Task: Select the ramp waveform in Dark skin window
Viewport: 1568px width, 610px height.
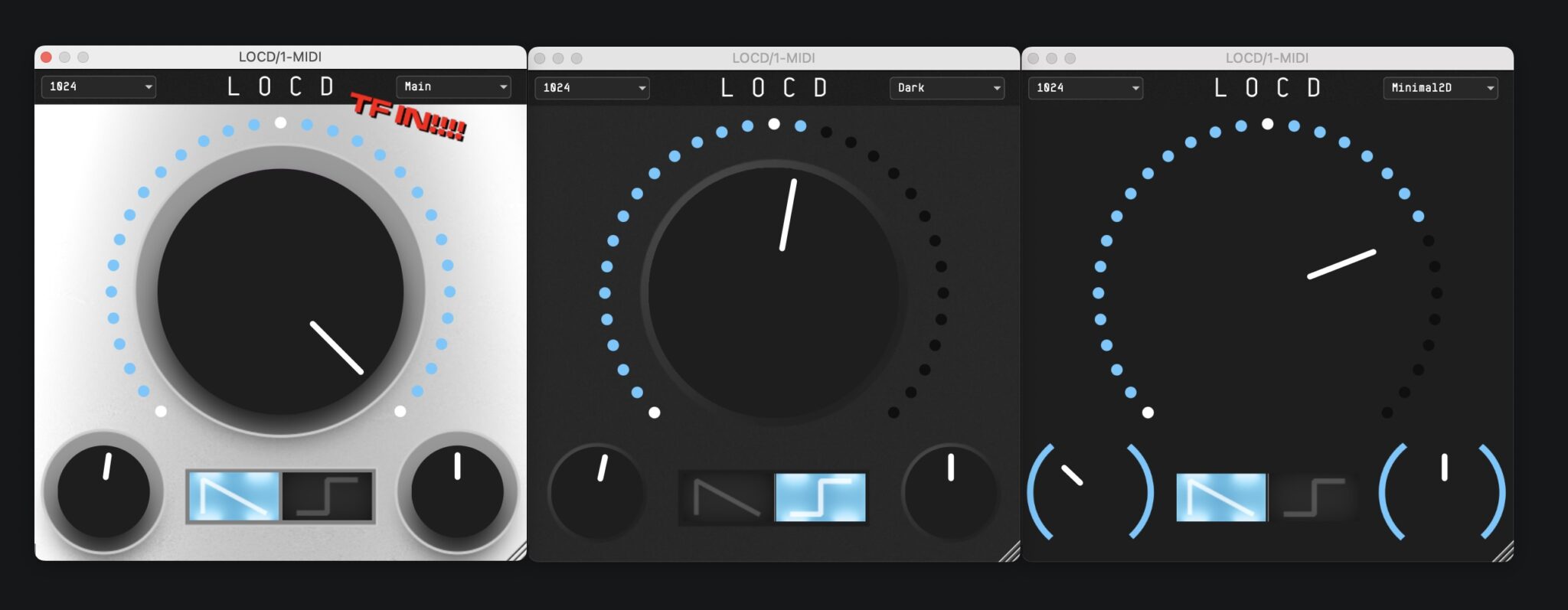Action: (x=726, y=497)
